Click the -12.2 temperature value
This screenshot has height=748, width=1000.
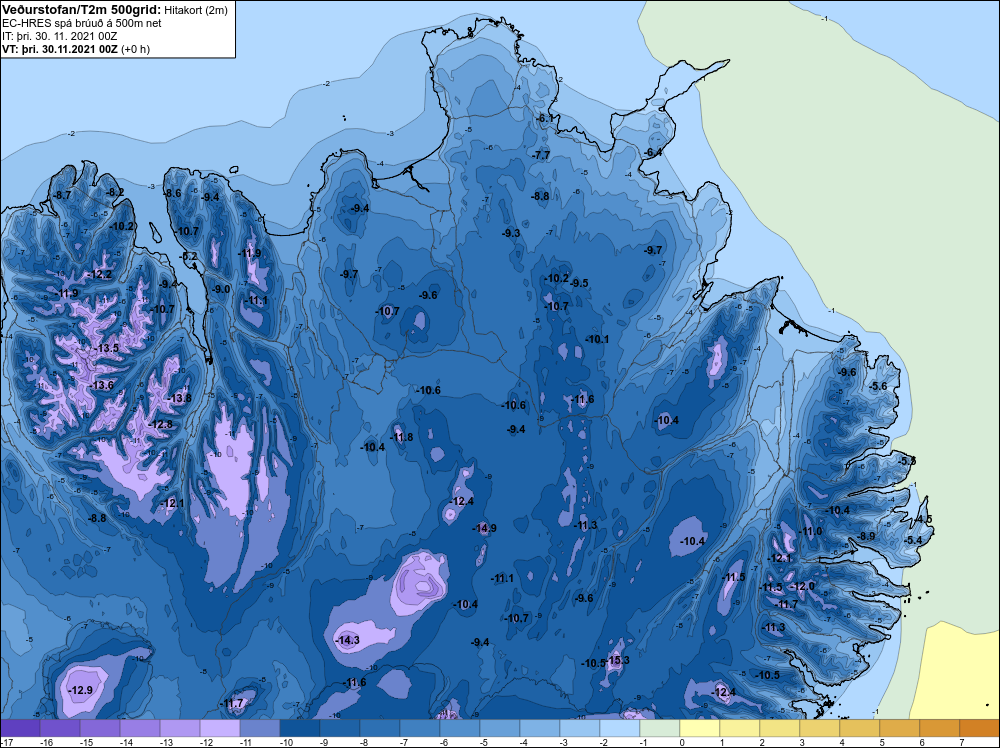(x=100, y=274)
